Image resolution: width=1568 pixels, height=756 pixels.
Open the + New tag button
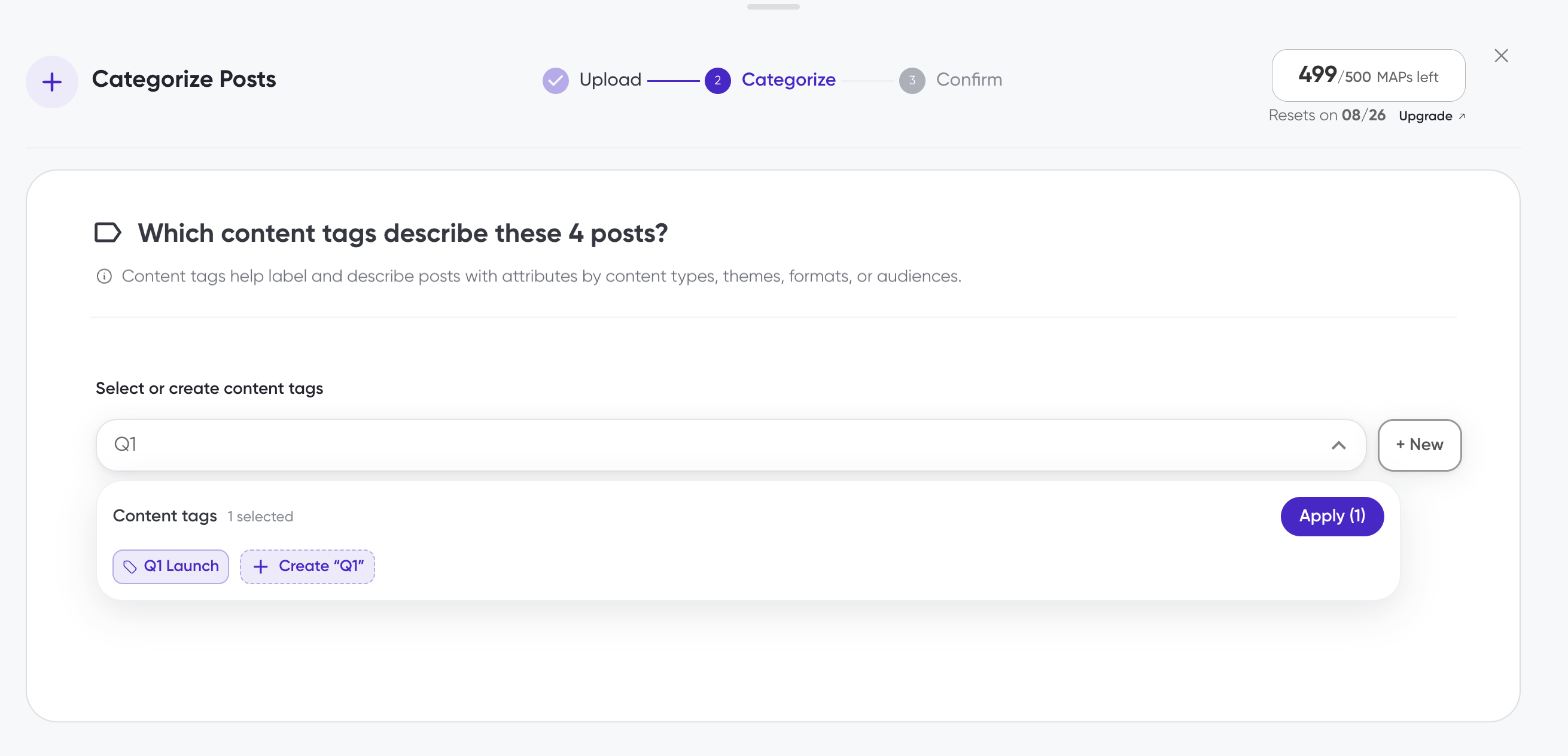click(x=1420, y=445)
